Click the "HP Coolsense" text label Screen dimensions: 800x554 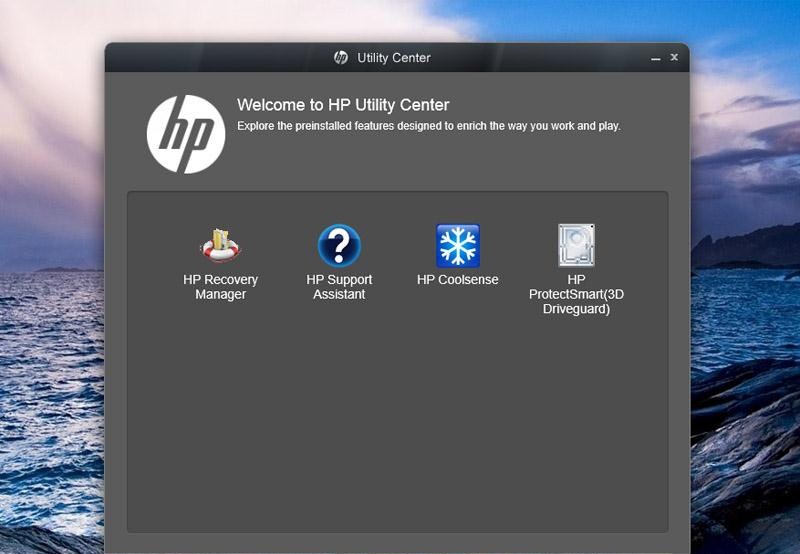point(457,280)
